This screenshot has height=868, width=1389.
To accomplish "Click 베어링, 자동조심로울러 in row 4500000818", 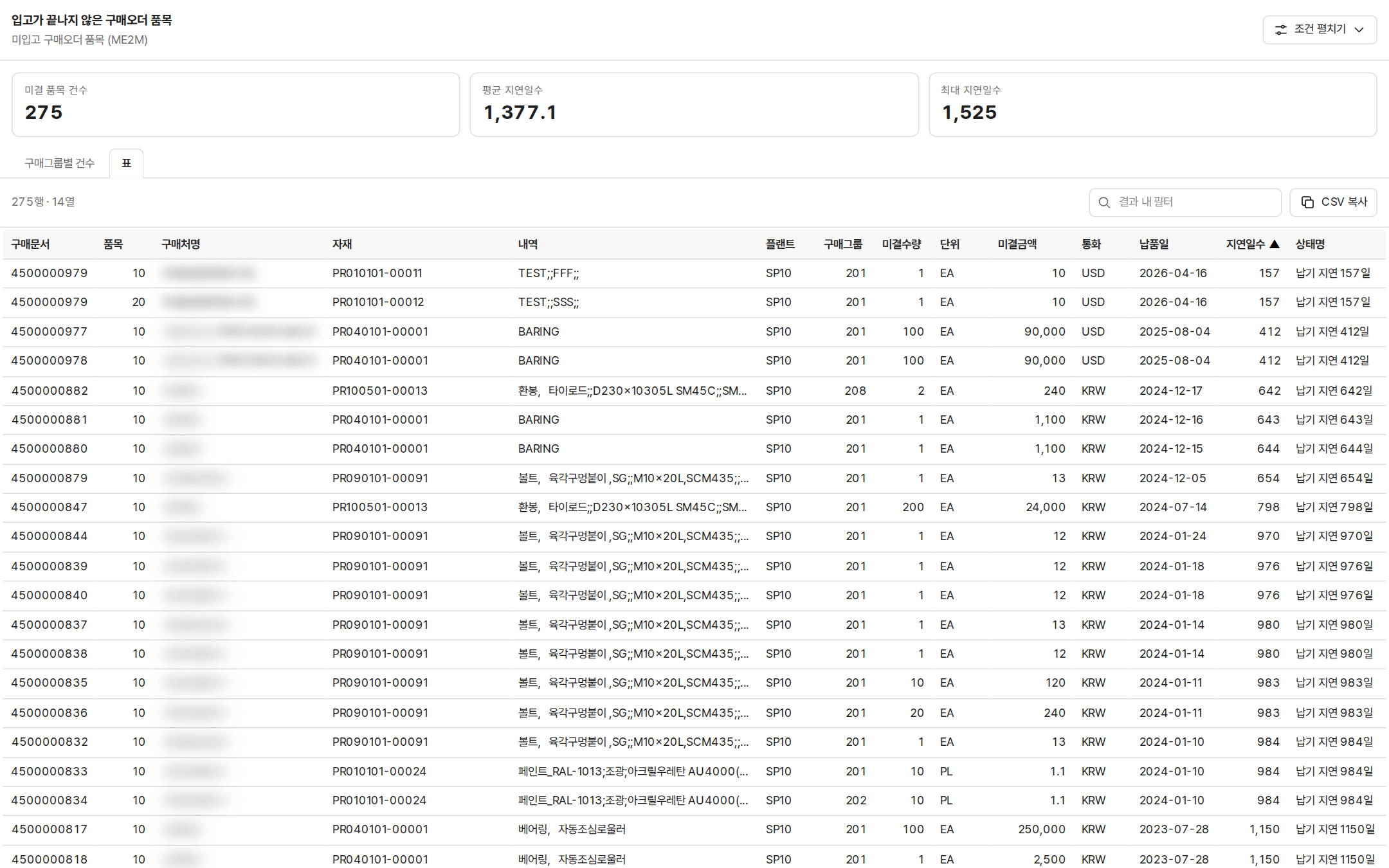I will [x=572, y=860].
